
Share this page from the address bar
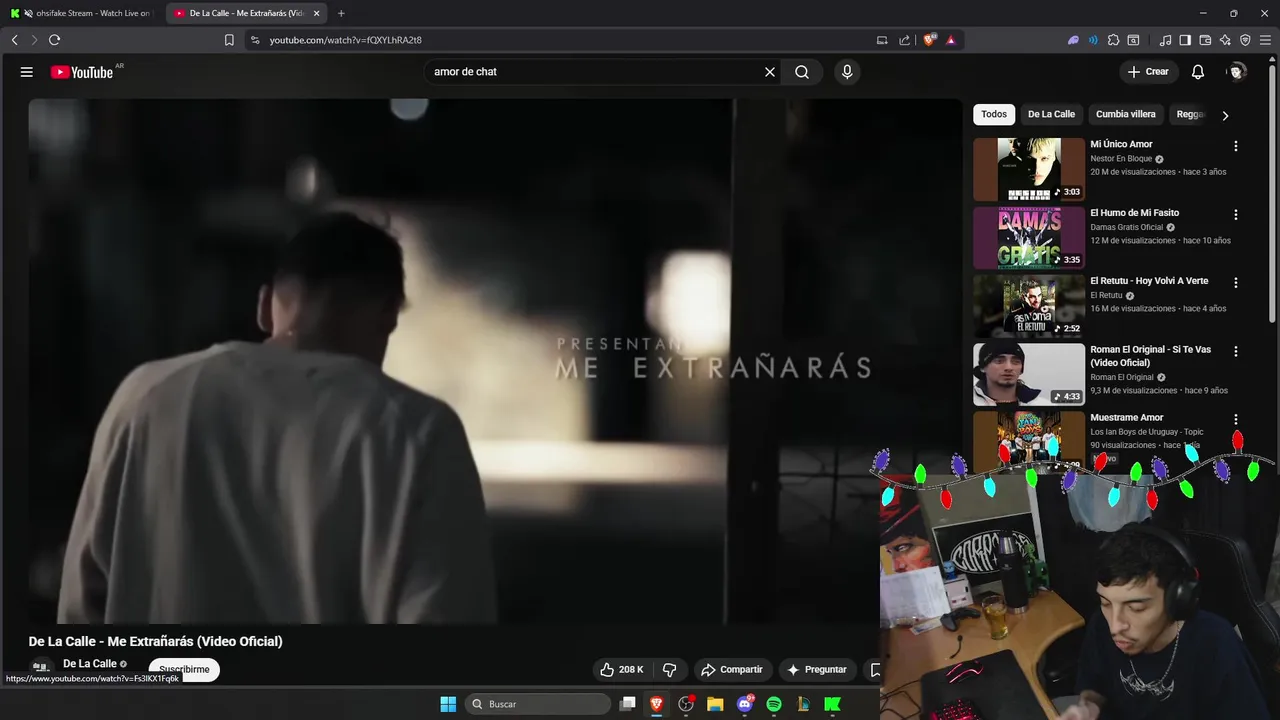click(905, 40)
